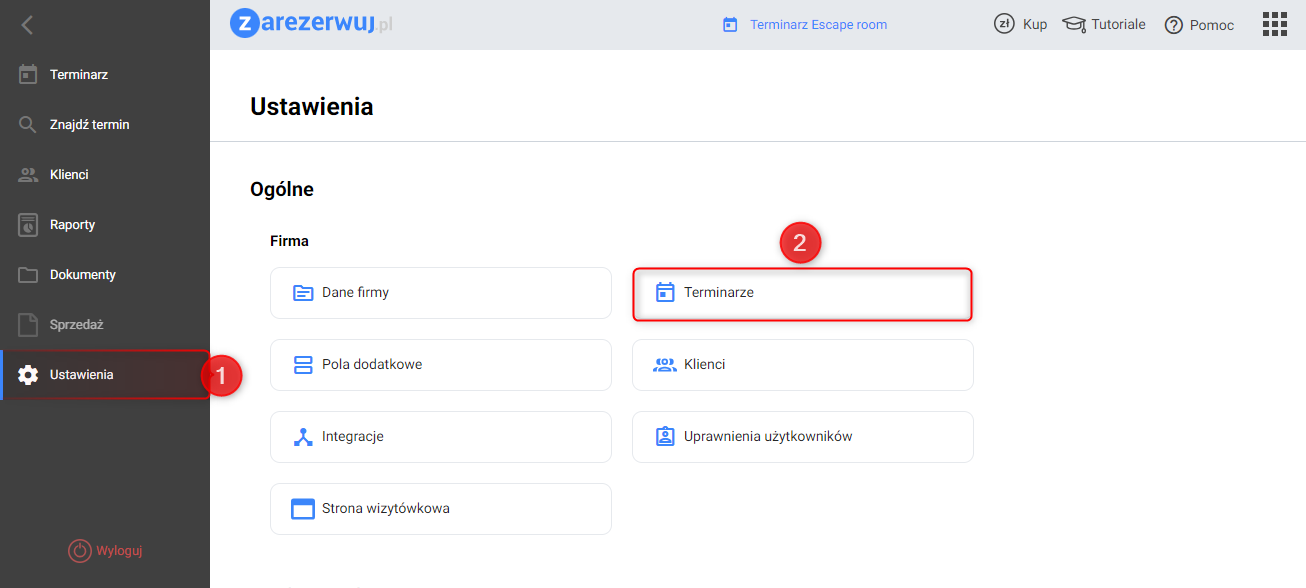
Task: Open Uprawnienia użytkowników settings card
Action: coord(802,437)
